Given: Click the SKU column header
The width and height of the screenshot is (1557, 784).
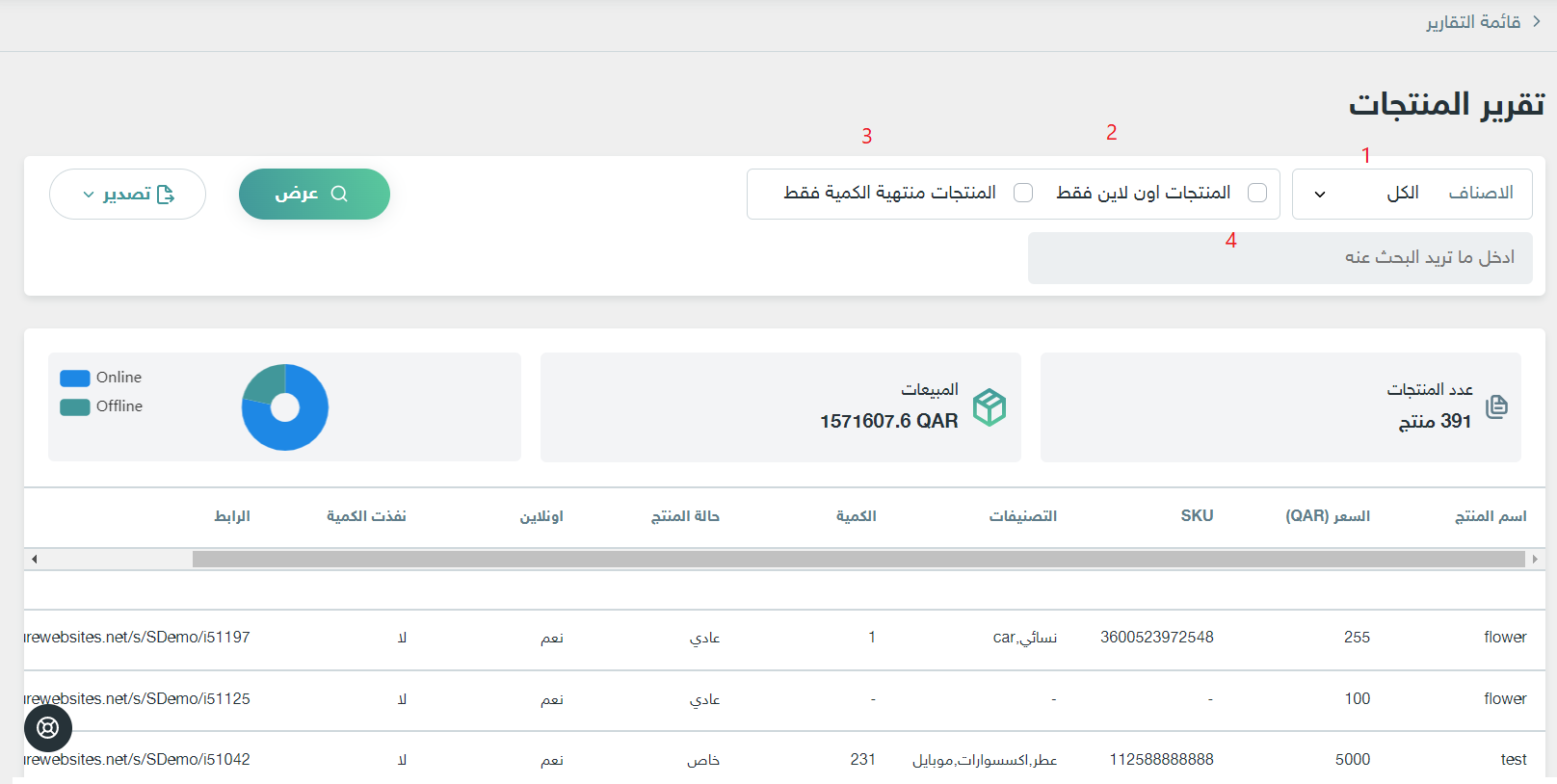Looking at the screenshot, I should tap(1198, 516).
